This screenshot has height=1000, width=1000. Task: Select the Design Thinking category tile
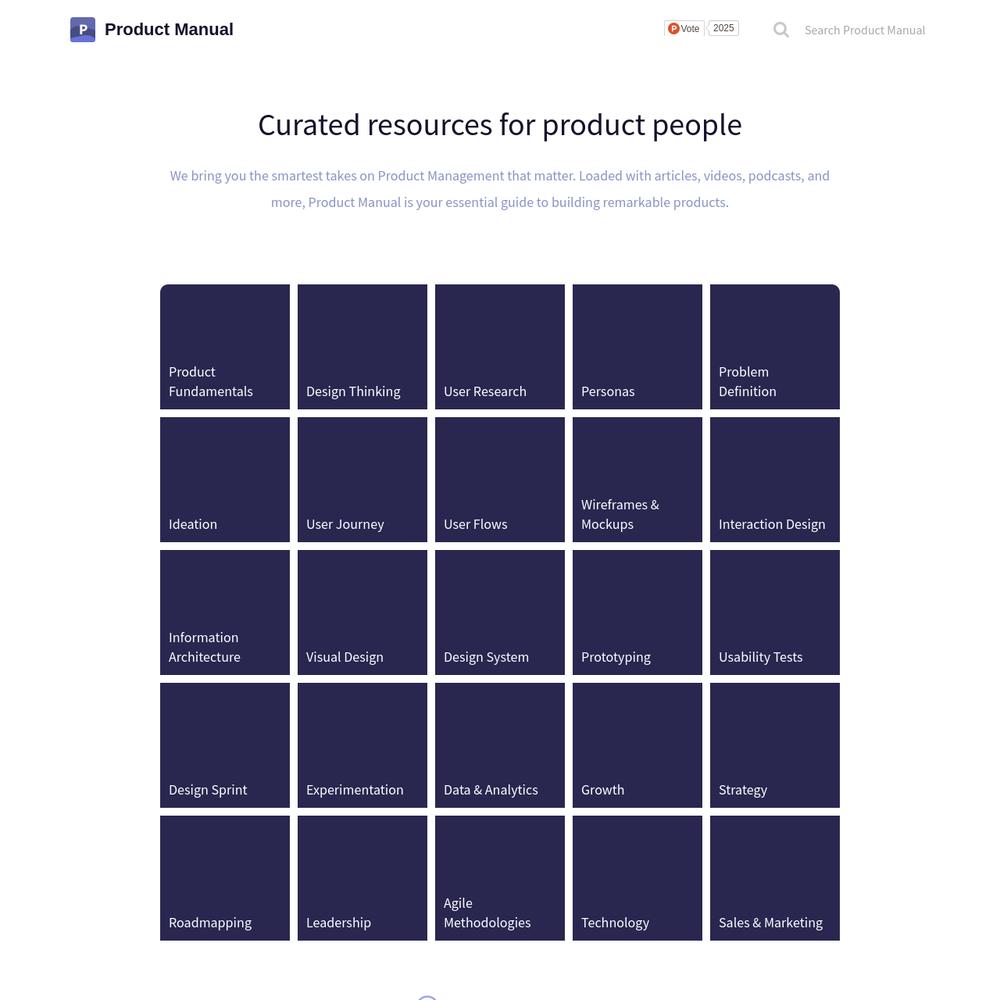(x=362, y=346)
